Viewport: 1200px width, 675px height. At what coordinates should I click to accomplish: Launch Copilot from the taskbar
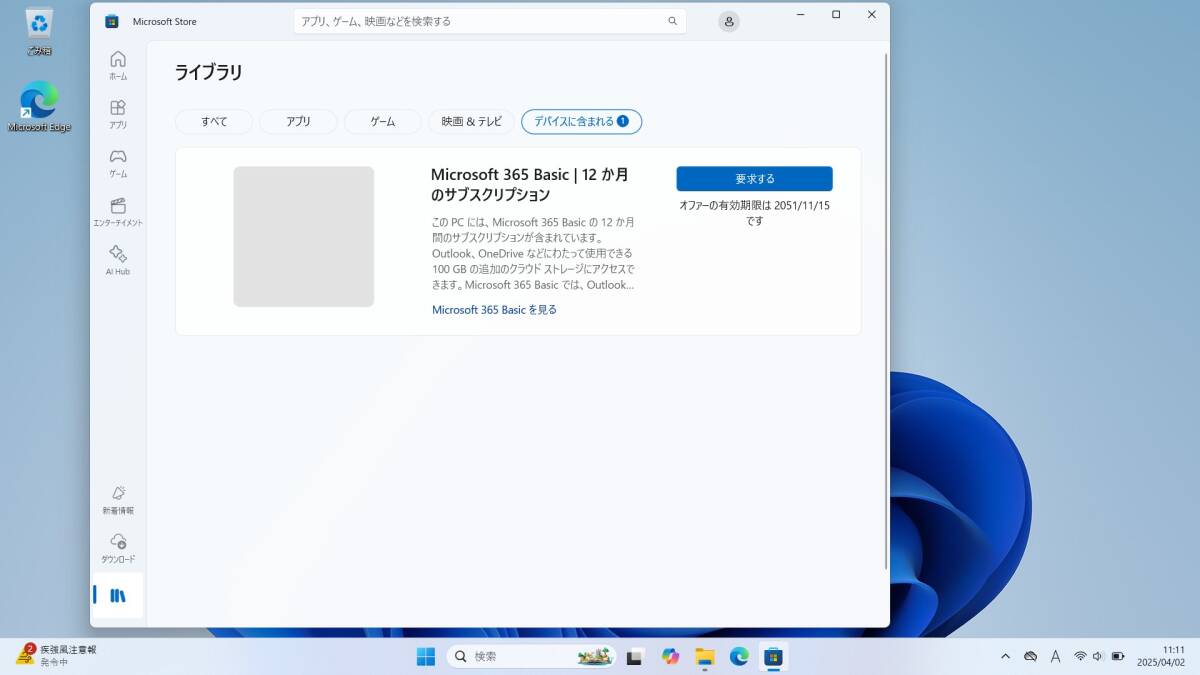tap(670, 656)
